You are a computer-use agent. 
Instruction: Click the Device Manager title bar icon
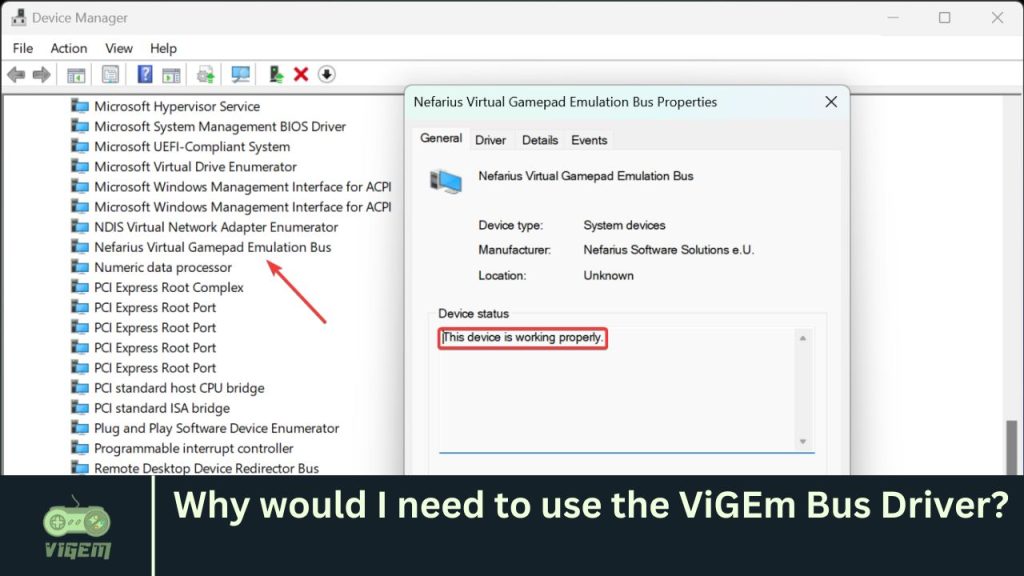pos(18,18)
